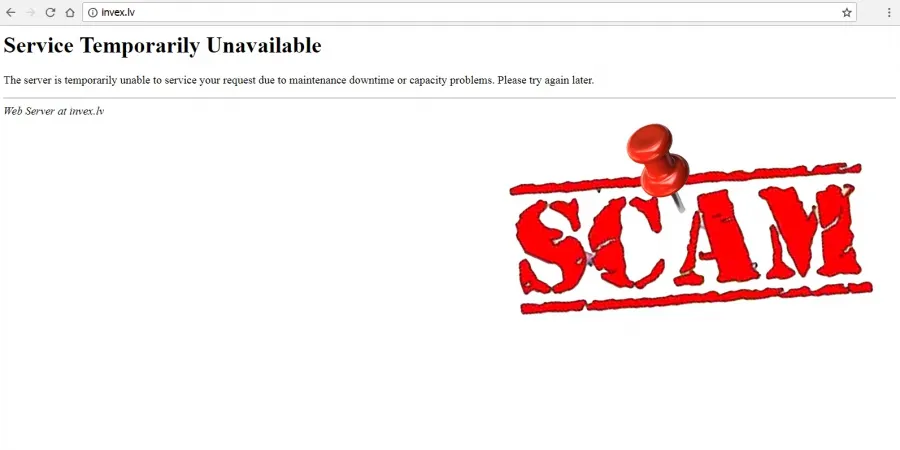
Task: Bookmark this page with the star icon
Action: 847,13
